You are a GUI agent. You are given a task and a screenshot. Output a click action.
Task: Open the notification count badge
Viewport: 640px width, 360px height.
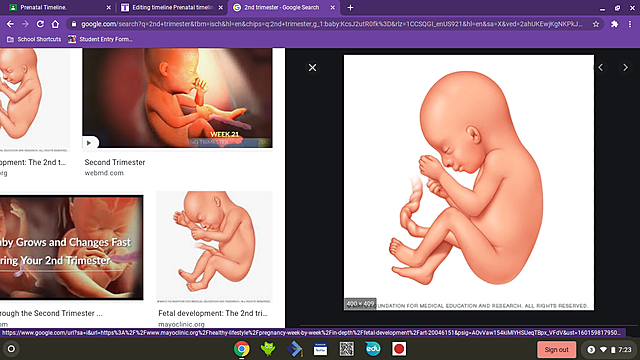(x=591, y=350)
